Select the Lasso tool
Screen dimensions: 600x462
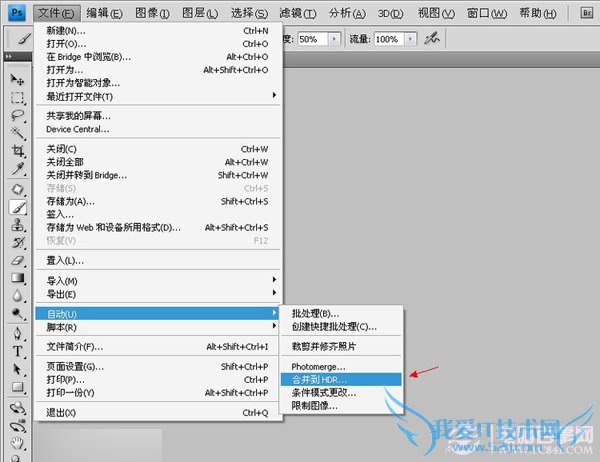tap(17, 116)
